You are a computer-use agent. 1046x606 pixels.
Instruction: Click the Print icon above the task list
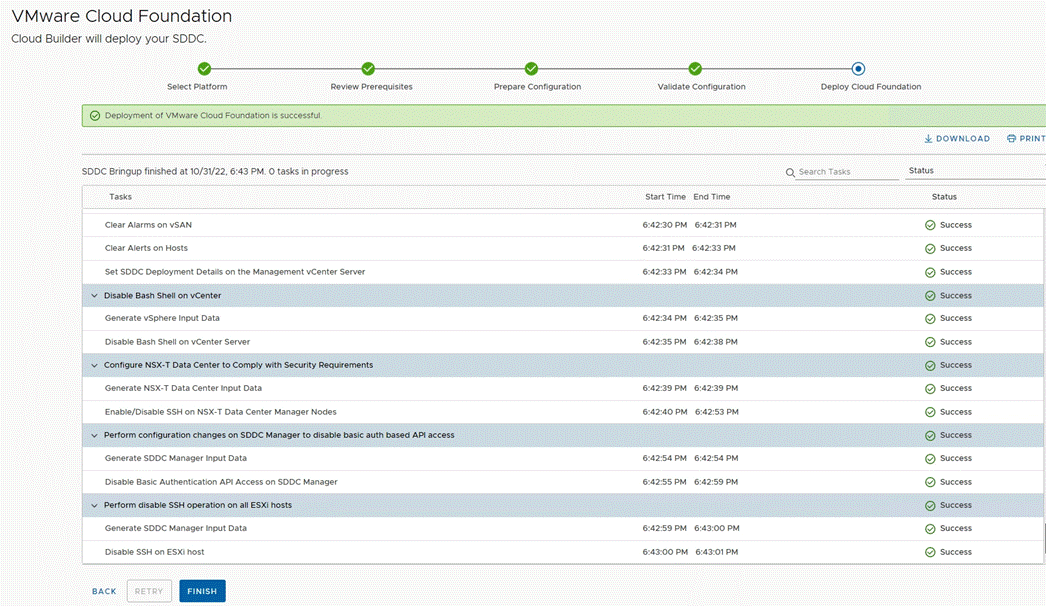point(1009,138)
